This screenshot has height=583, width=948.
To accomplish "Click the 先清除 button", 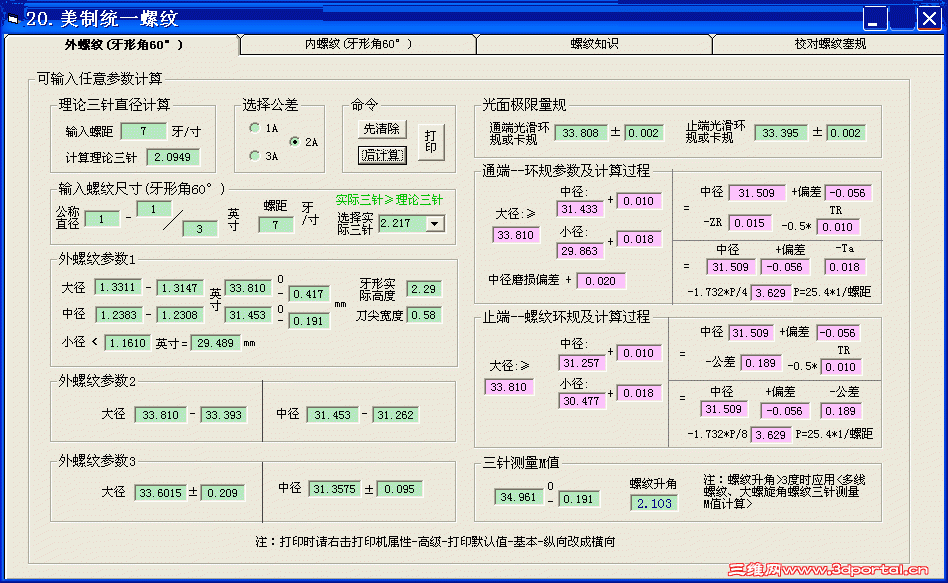I will pos(381,129).
